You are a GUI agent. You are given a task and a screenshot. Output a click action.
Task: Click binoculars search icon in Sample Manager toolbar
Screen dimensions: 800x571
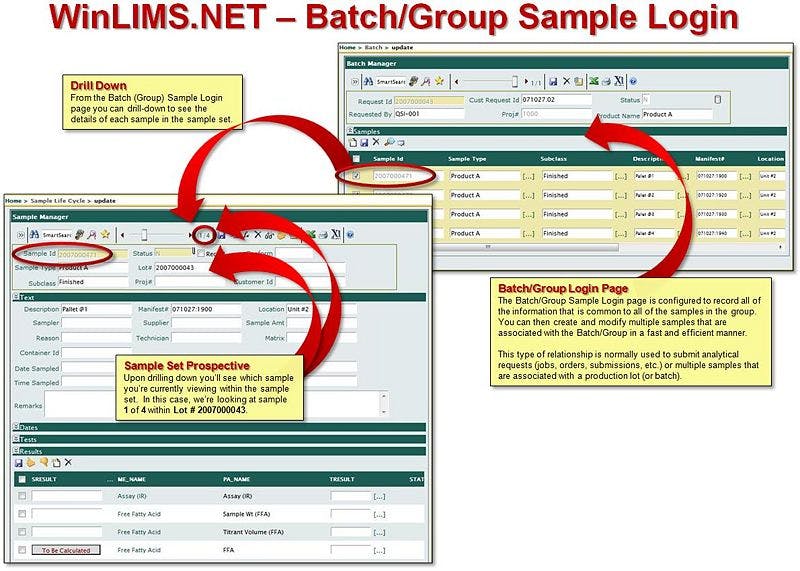pos(34,235)
